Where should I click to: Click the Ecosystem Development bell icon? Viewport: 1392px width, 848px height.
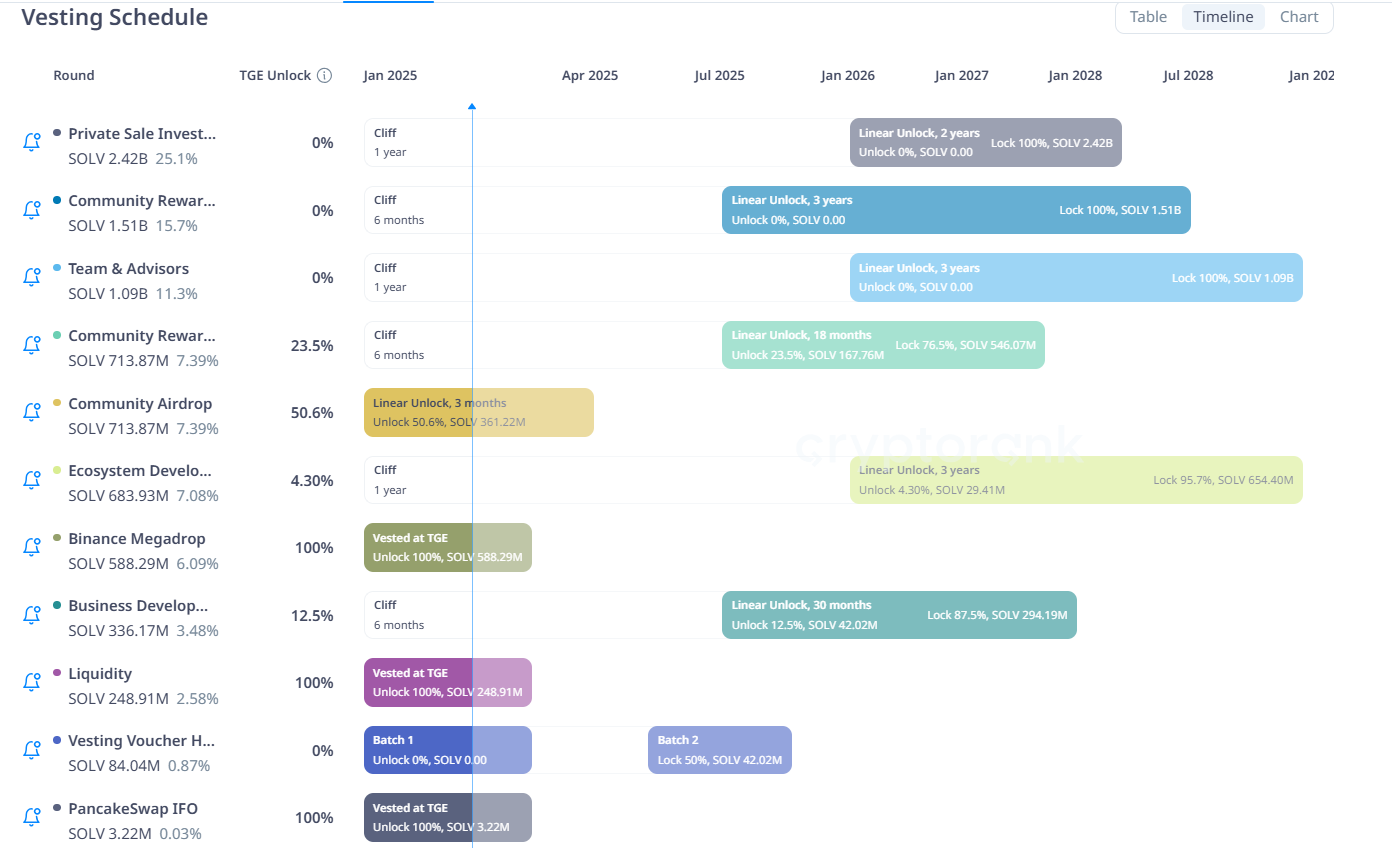pos(31,480)
